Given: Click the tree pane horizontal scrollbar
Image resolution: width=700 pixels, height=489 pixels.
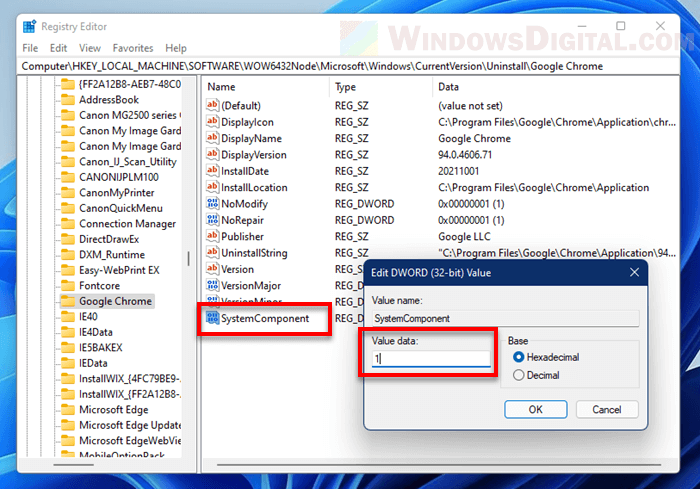Looking at the screenshot, I should point(74,465).
